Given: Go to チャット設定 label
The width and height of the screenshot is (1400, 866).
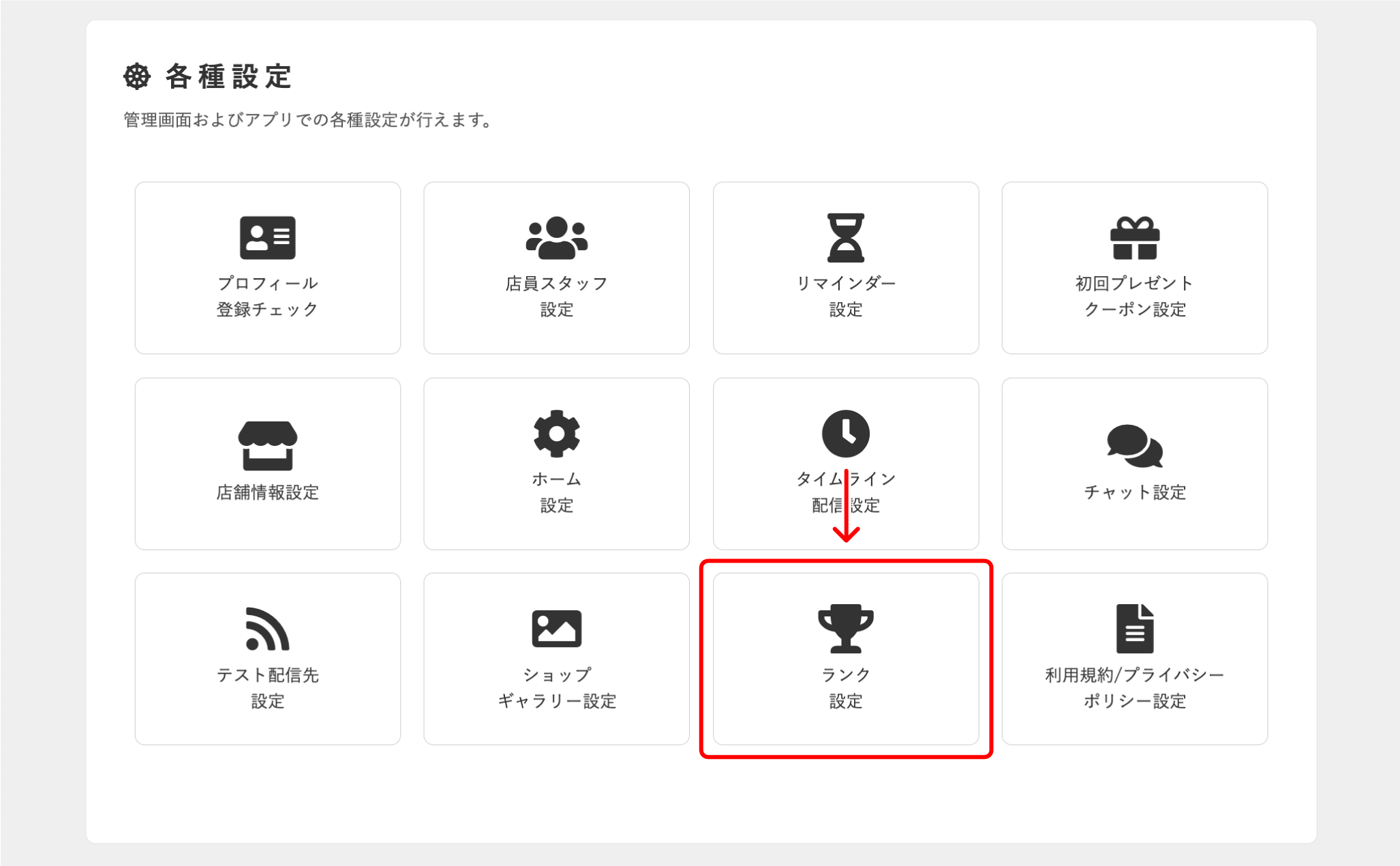Looking at the screenshot, I should [x=1134, y=492].
